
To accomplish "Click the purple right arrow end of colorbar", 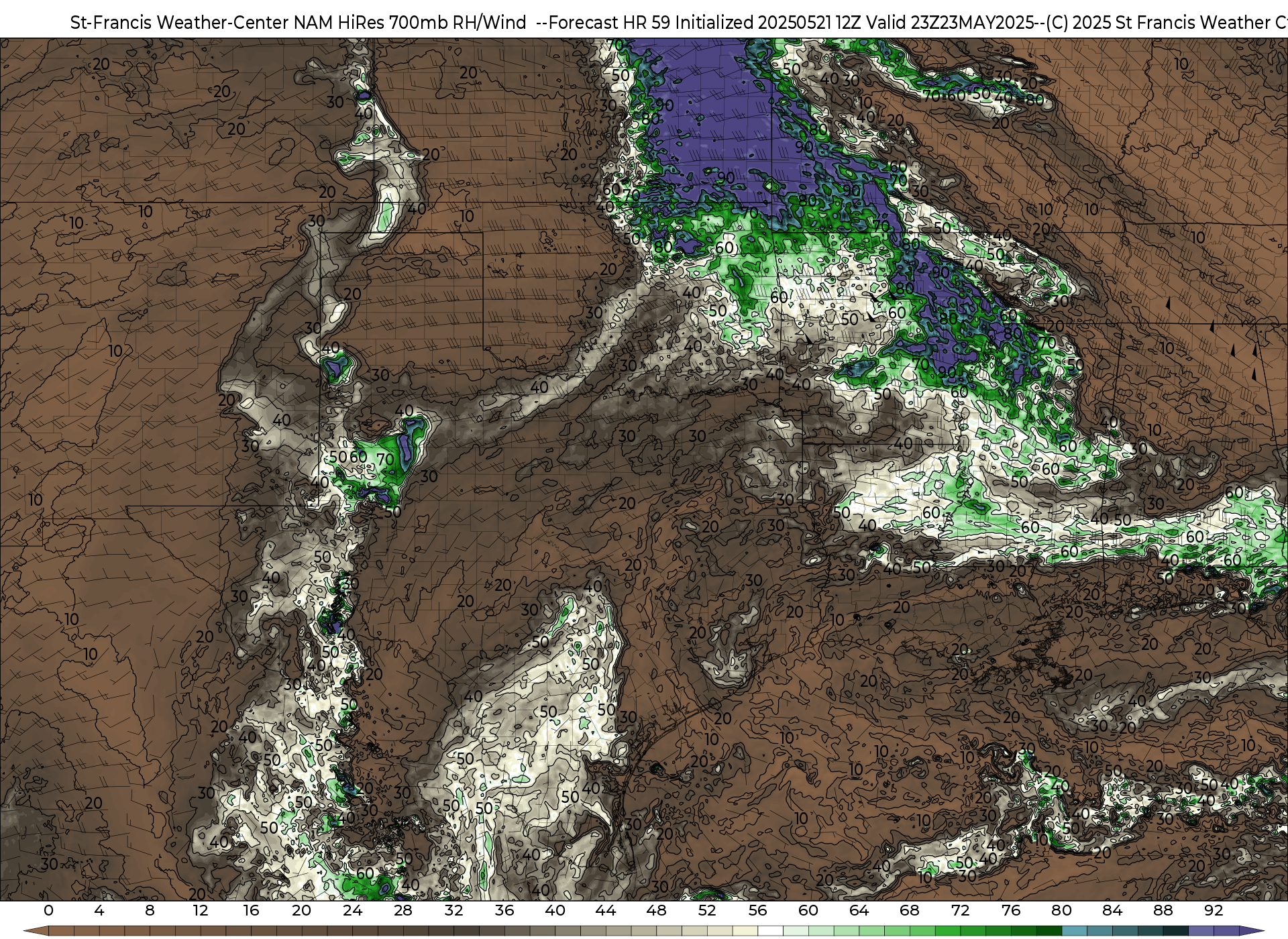I will coord(1252,931).
